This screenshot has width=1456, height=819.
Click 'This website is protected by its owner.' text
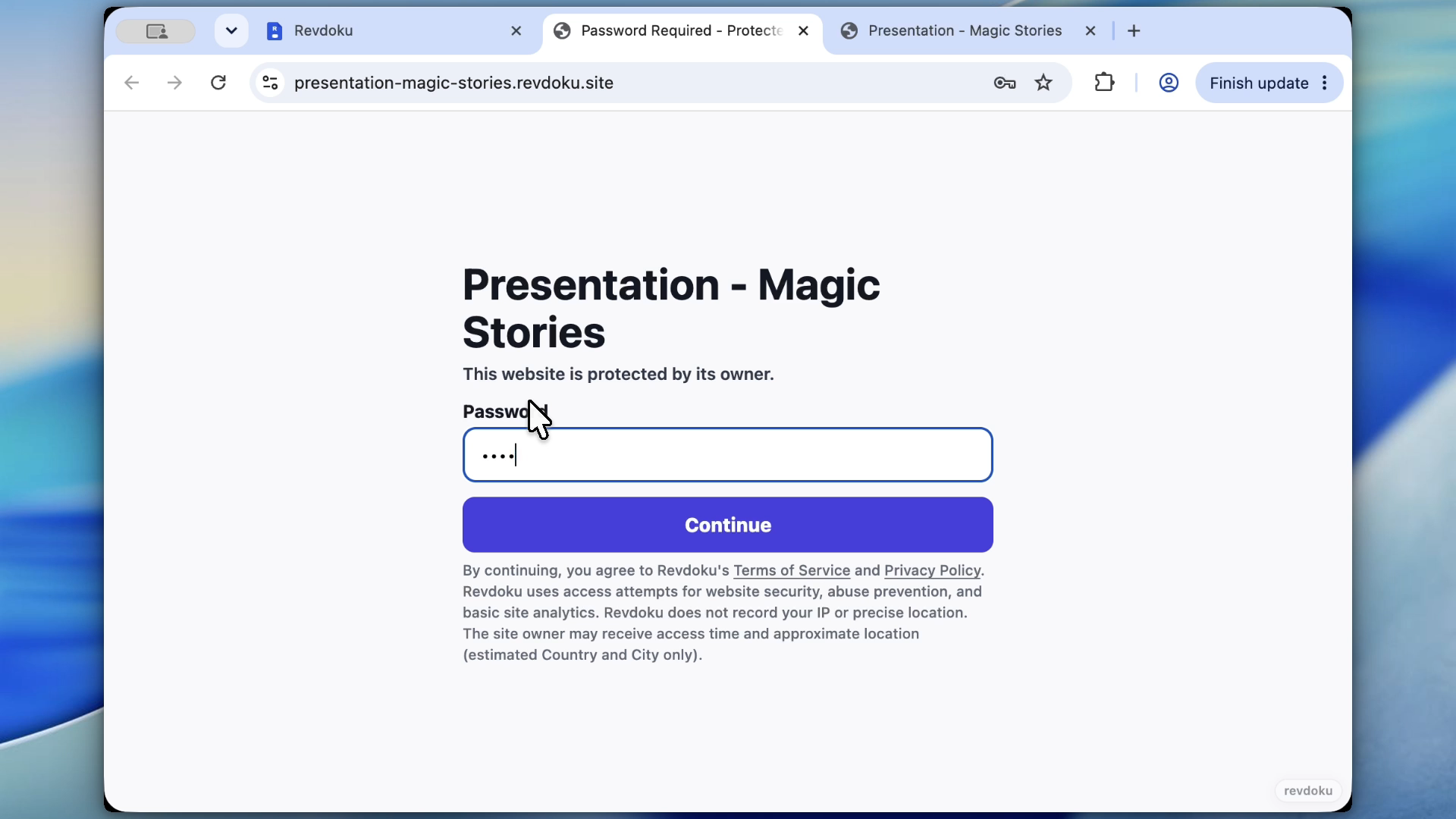[x=619, y=374]
